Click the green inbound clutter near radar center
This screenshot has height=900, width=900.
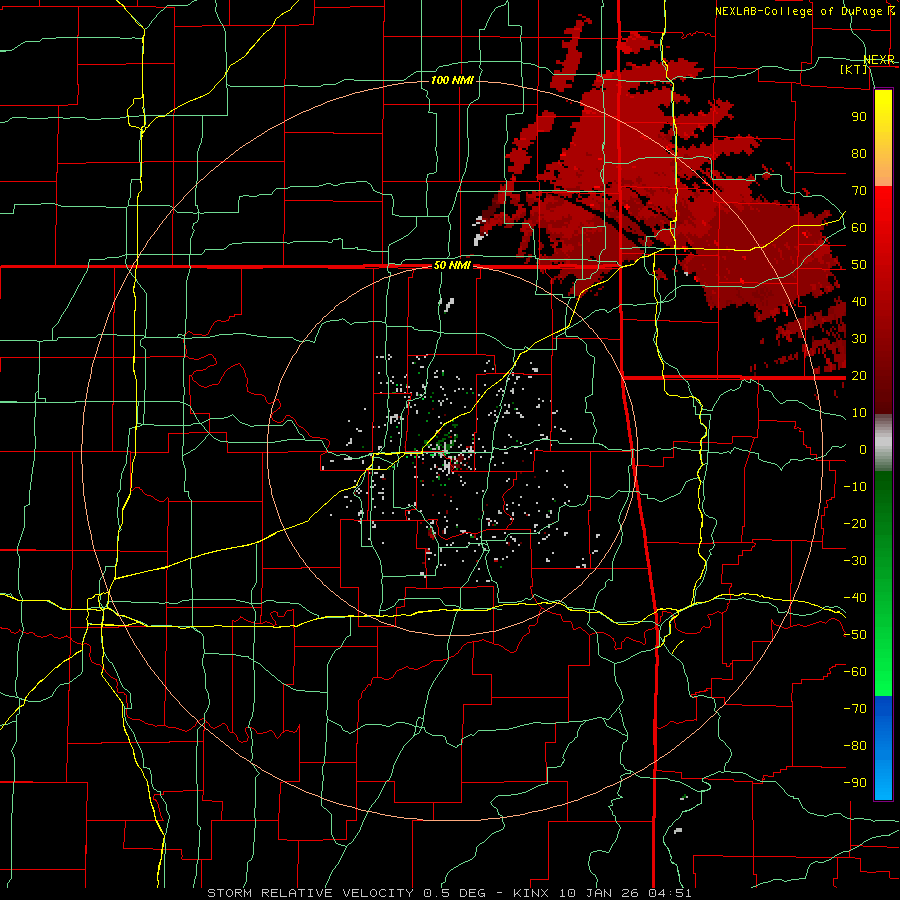coord(443,442)
